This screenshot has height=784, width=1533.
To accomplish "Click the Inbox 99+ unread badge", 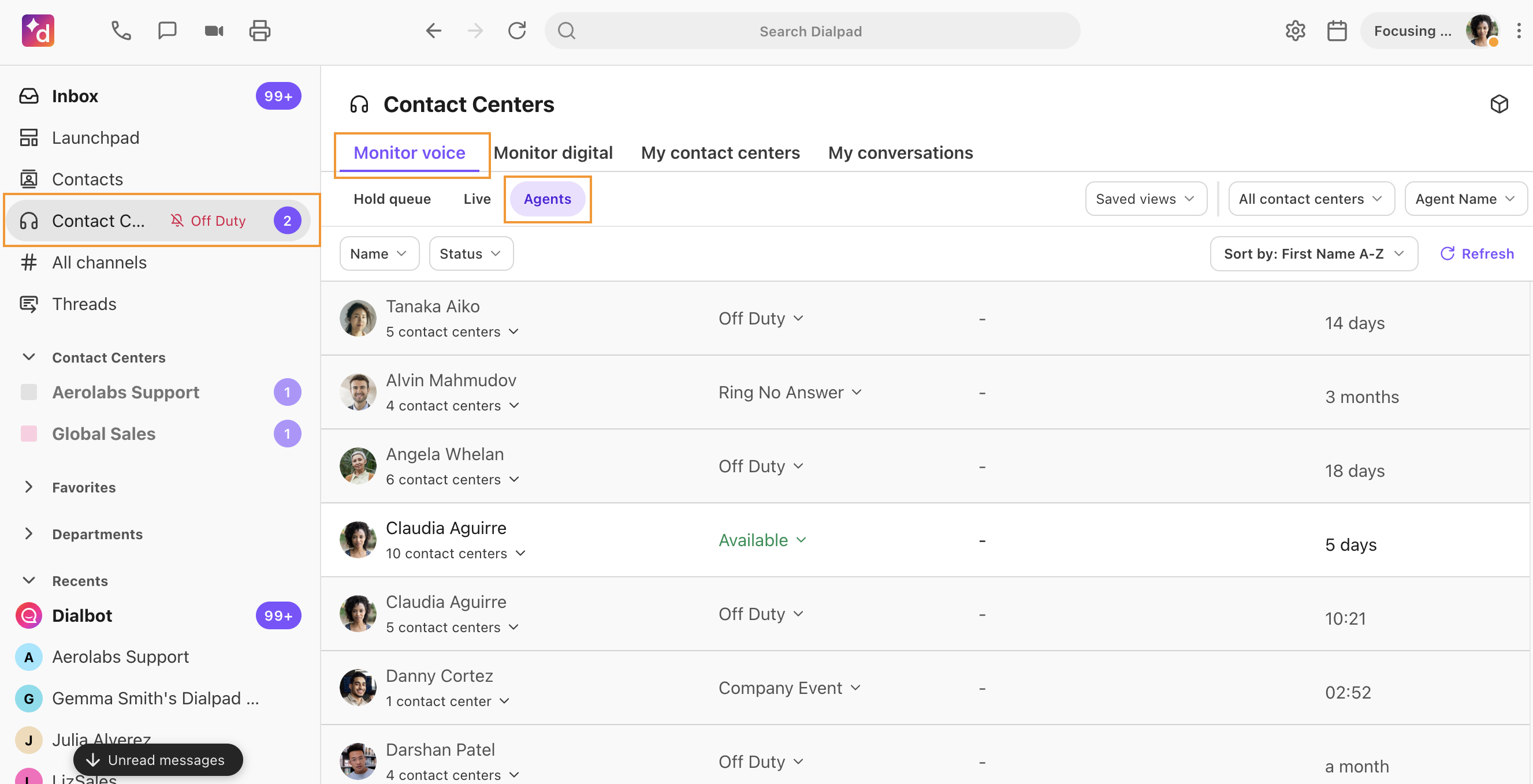I will (x=278, y=96).
